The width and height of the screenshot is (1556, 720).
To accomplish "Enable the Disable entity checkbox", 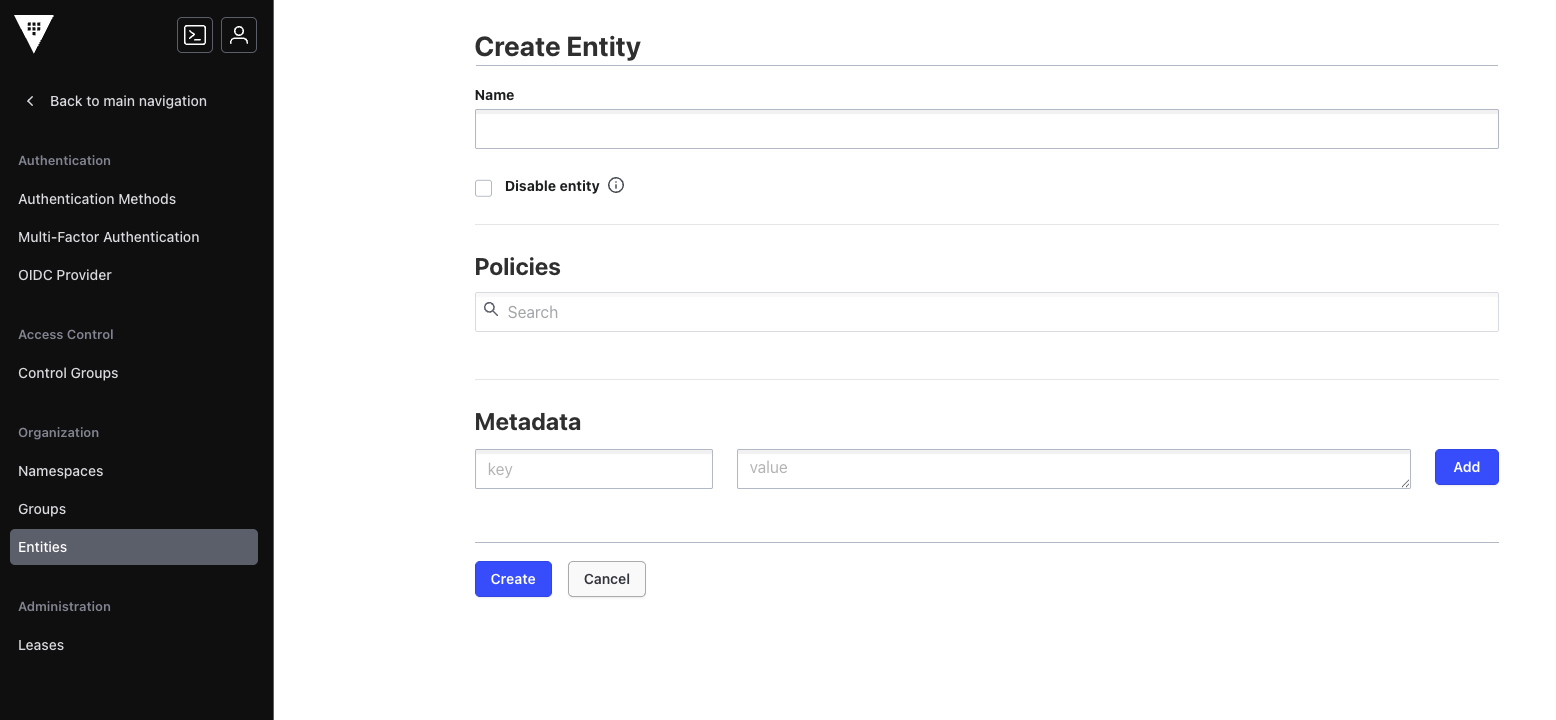I will tap(484, 188).
